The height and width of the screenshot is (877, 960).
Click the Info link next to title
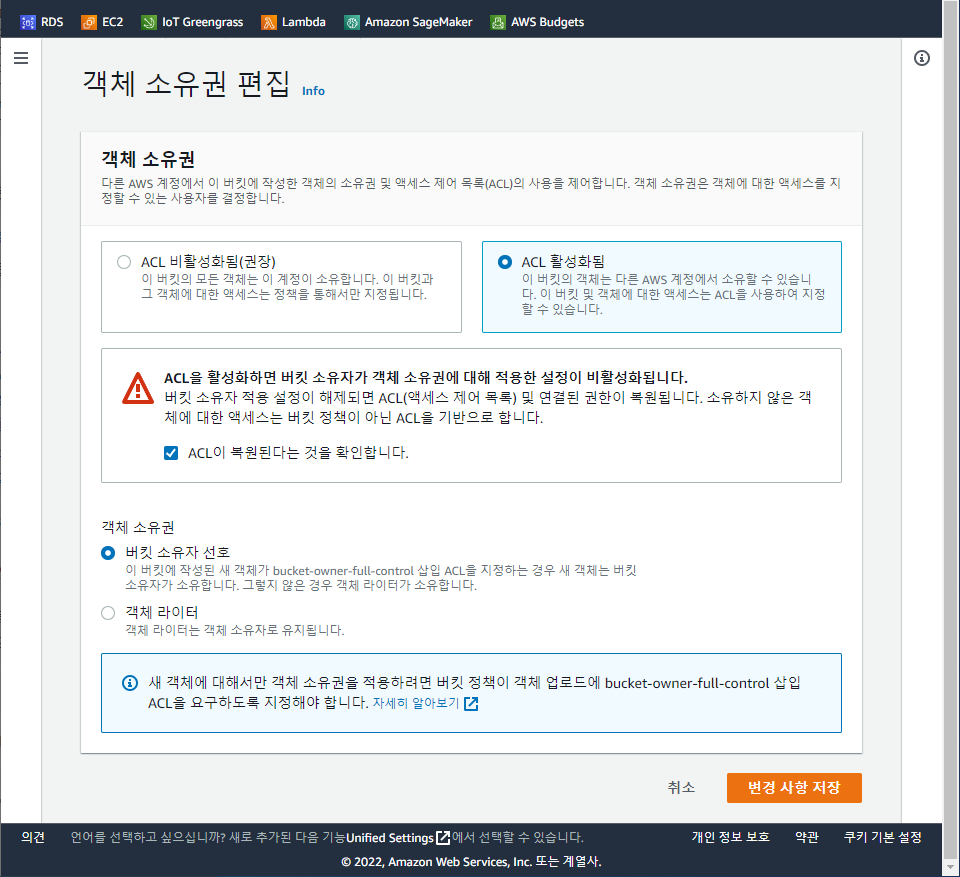pos(313,91)
